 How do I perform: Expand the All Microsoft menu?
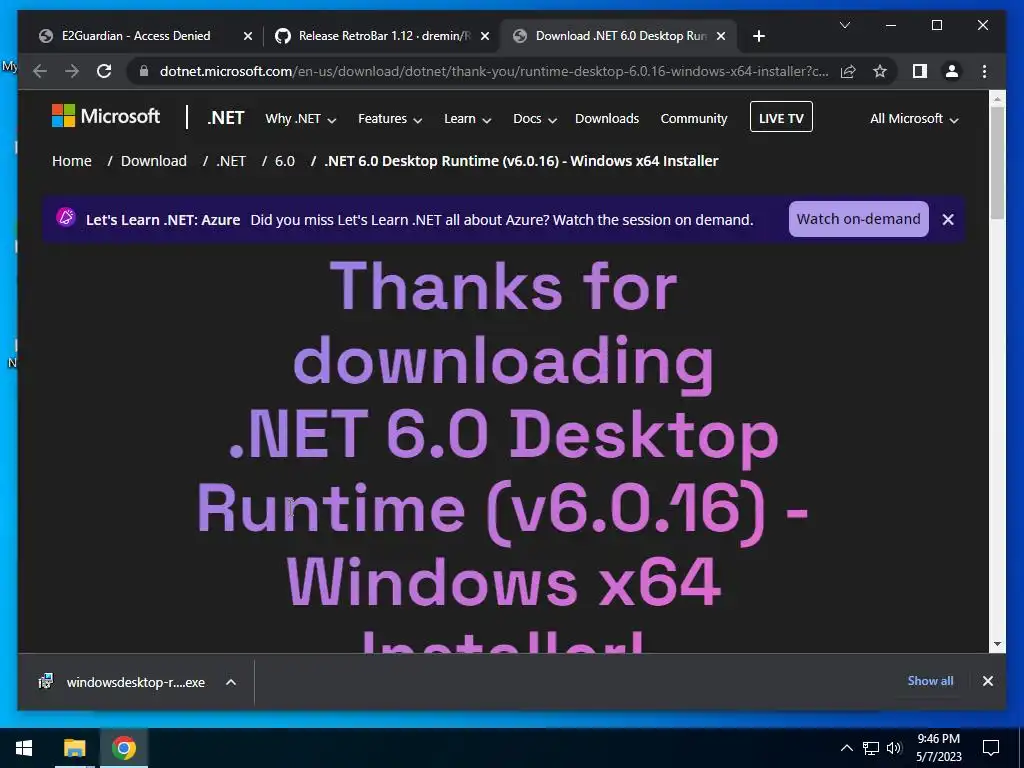click(914, 119)
